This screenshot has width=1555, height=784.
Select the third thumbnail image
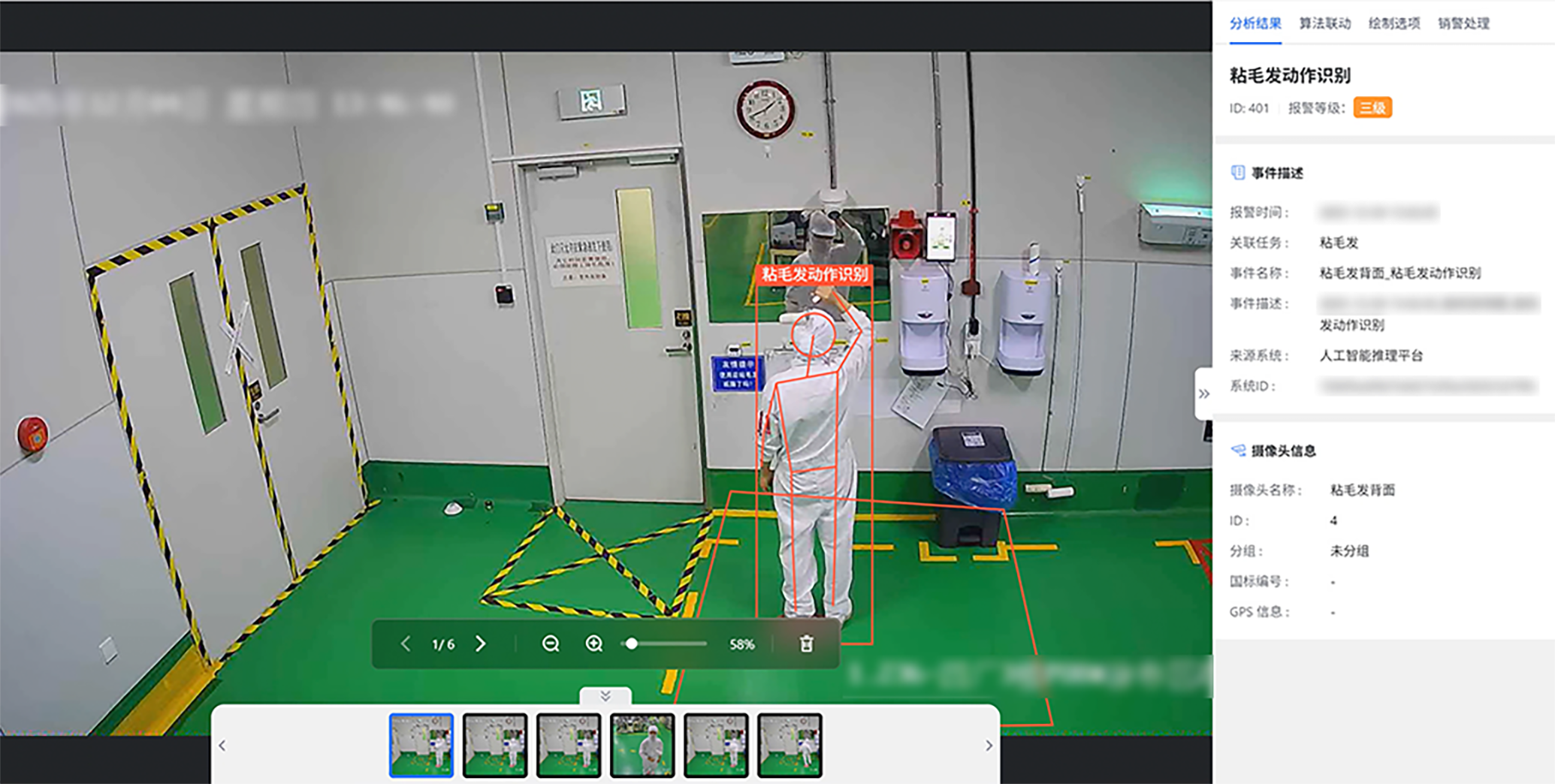point(569,745)
